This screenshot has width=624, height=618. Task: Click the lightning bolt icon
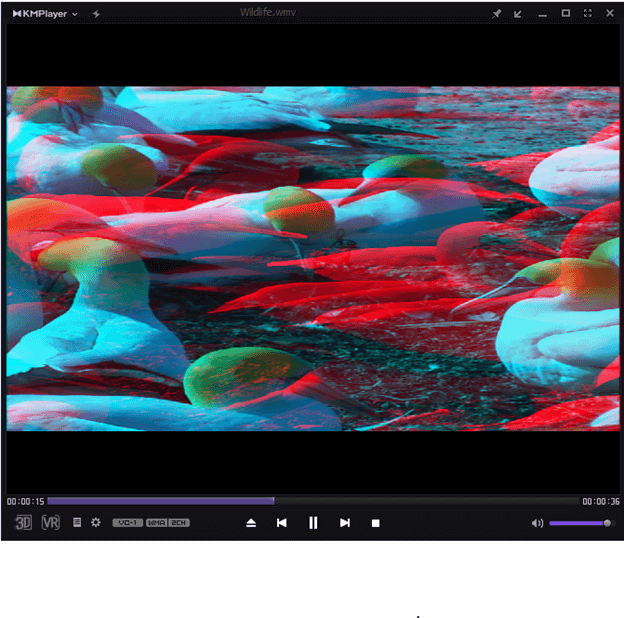(96, 14)
